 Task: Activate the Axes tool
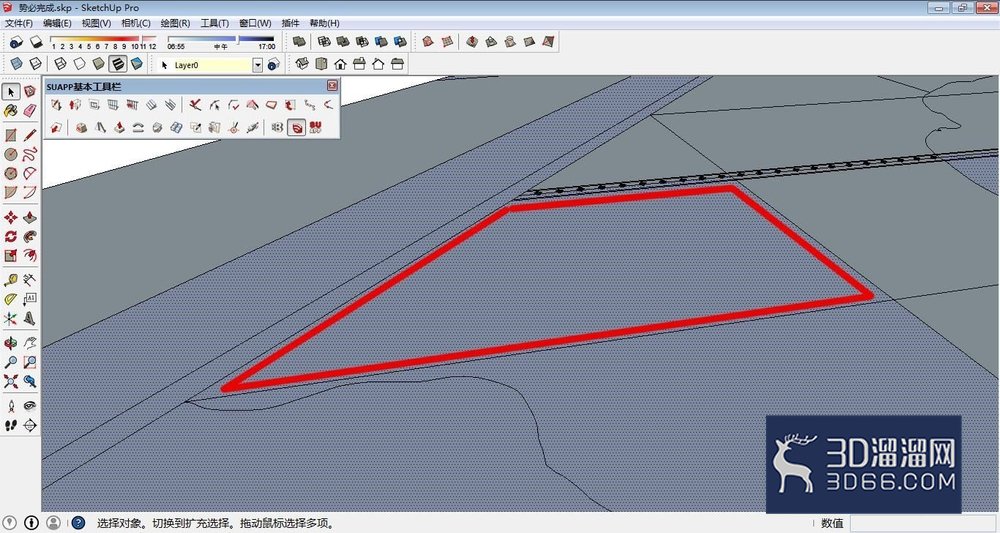click(x=11, y=318)
